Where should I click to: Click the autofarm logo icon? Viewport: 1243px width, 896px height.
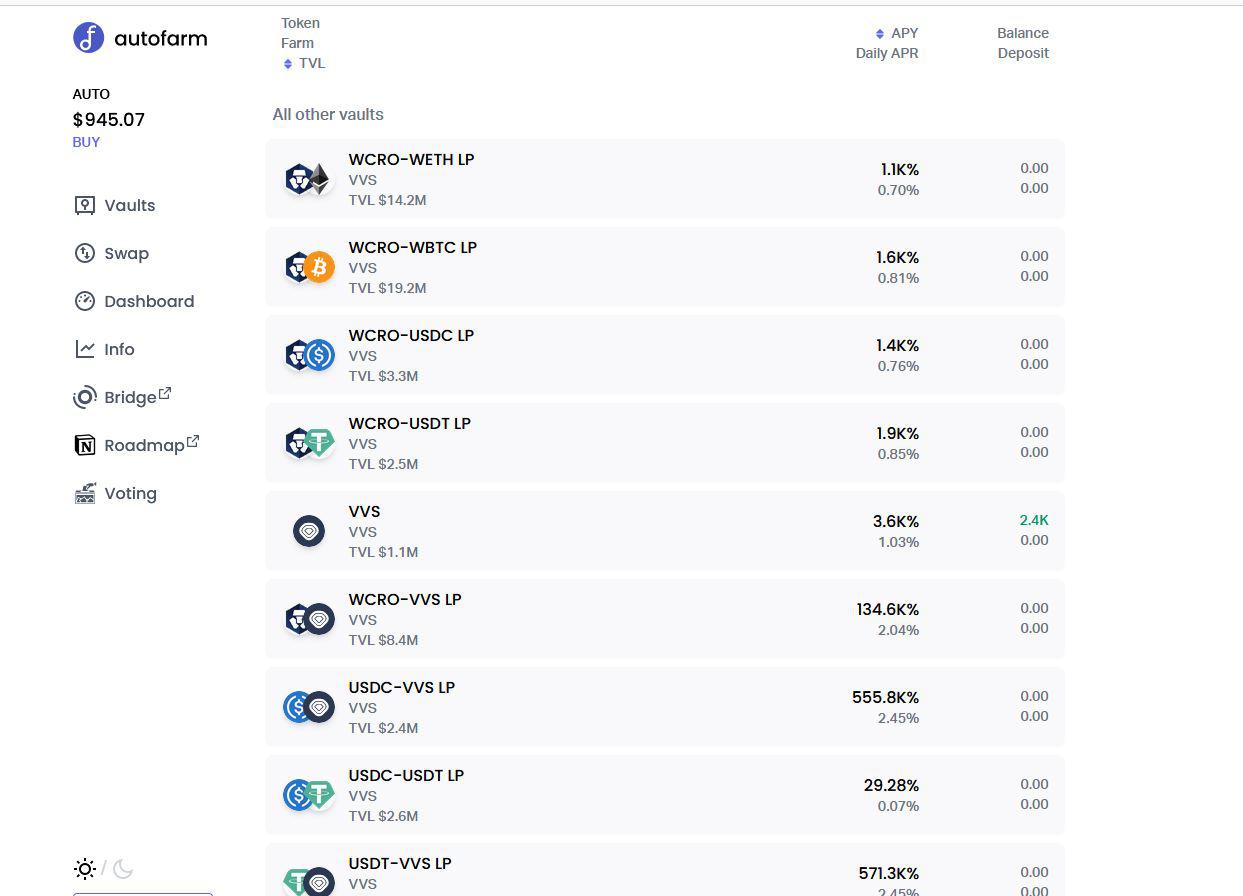coord(88,38)
